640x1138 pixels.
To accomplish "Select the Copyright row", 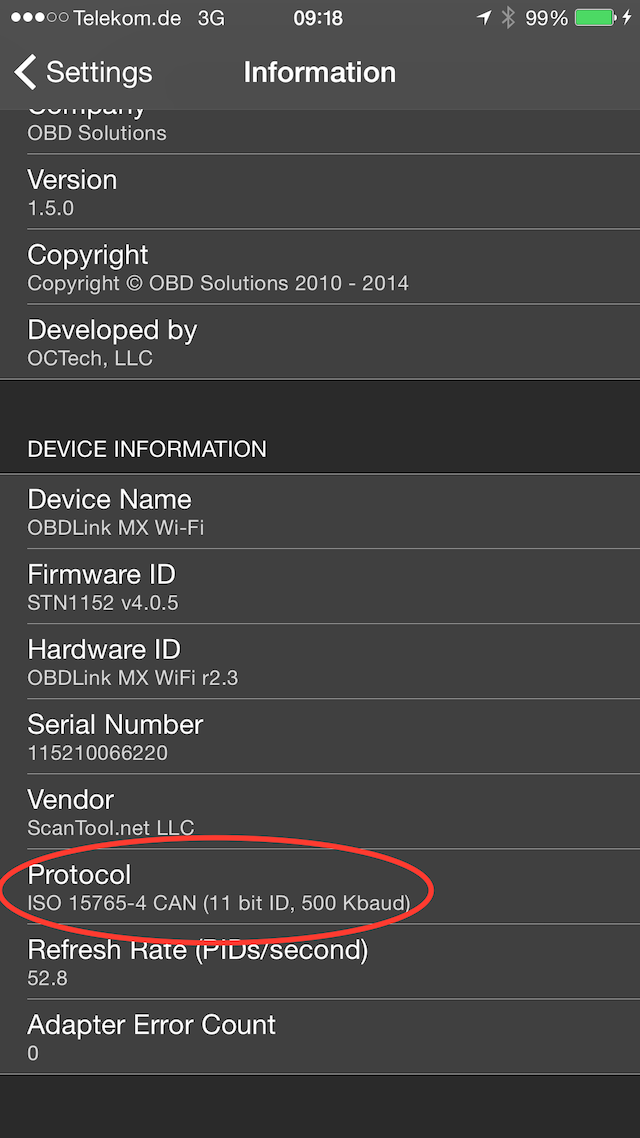I will coord(320,267).
